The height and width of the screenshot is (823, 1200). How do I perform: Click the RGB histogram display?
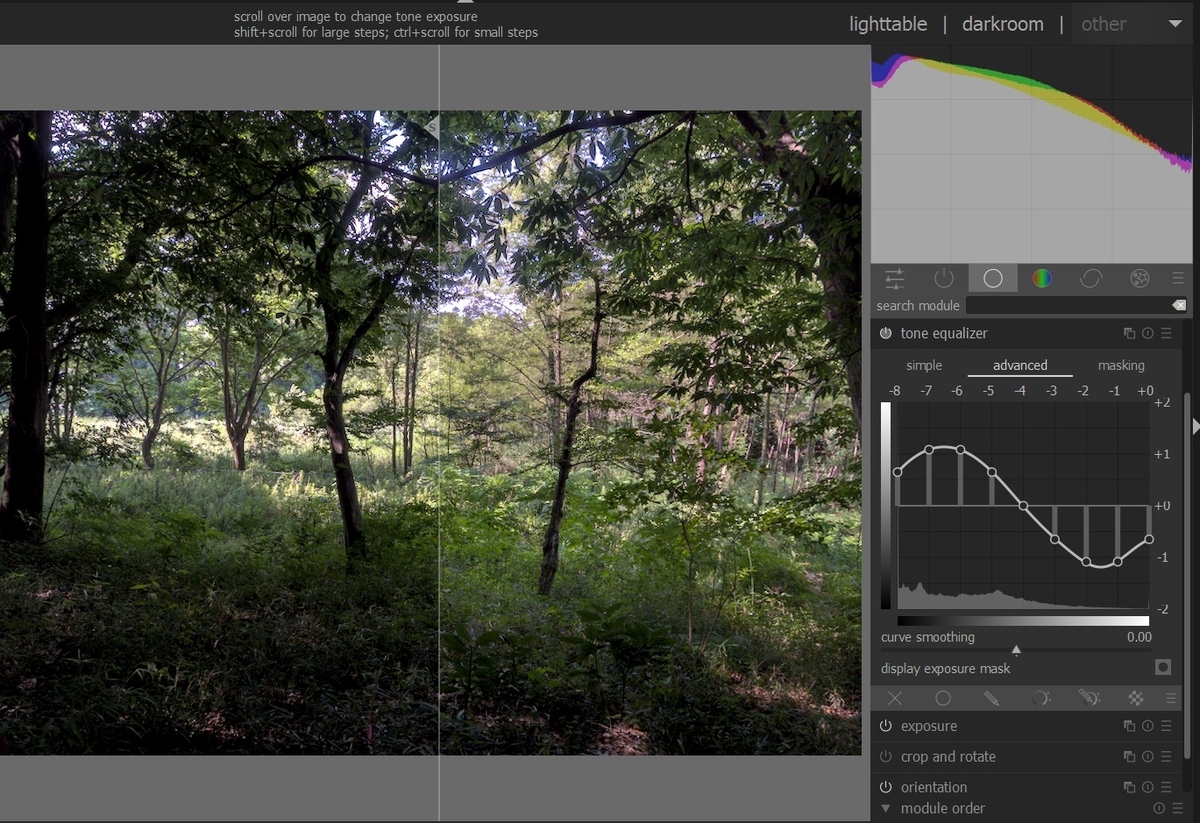coord(1031,154)
